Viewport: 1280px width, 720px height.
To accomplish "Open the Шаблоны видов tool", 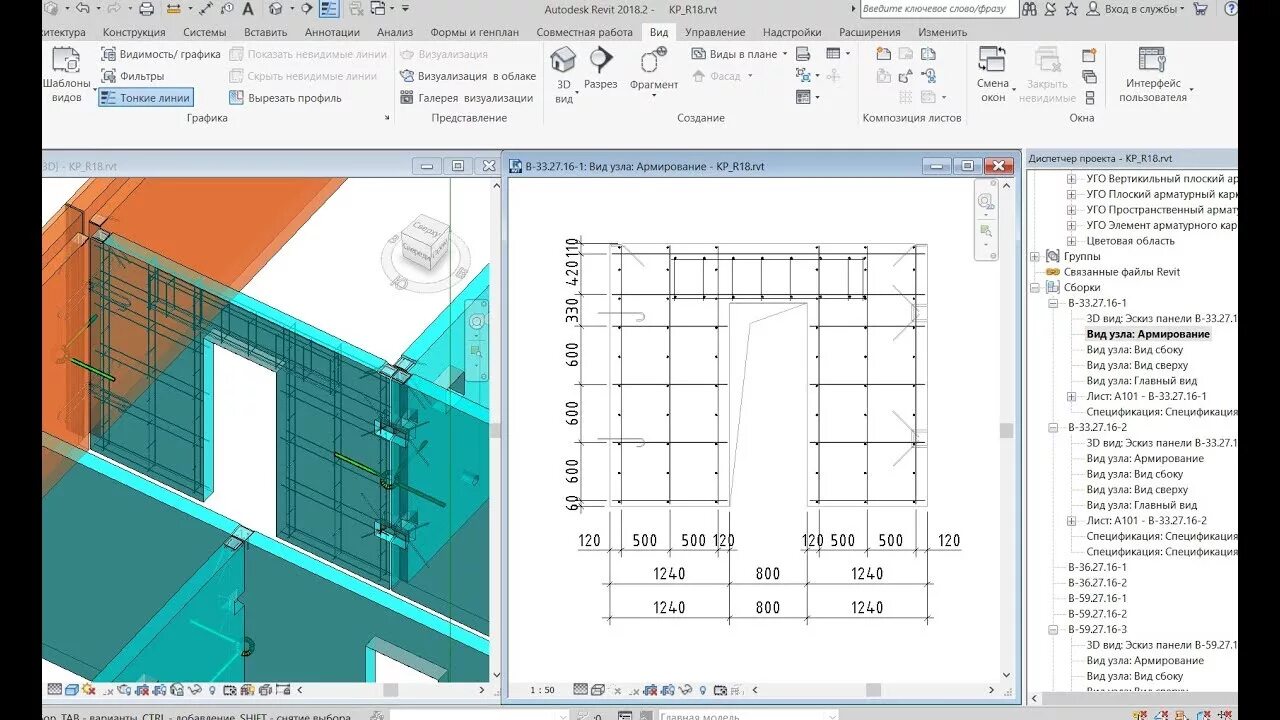I will [x=66, y=75].
